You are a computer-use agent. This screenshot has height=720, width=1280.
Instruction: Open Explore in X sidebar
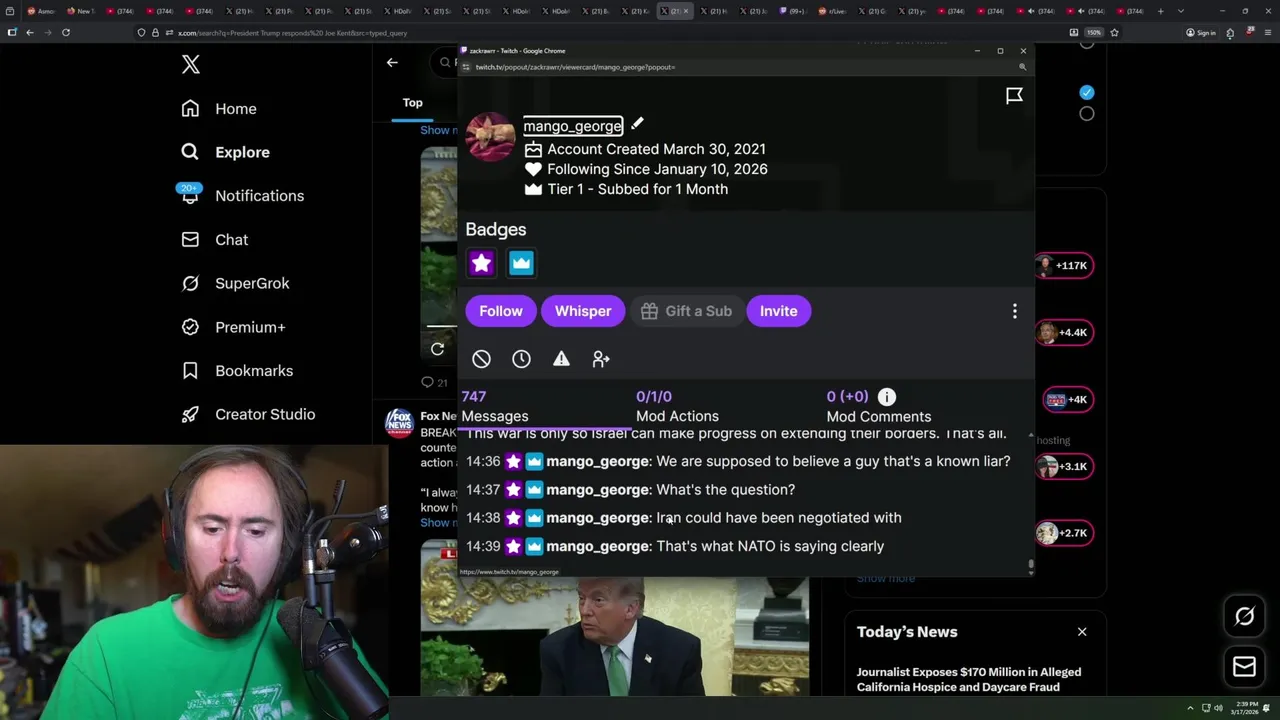pyautogui.click(x=226, y=152)
